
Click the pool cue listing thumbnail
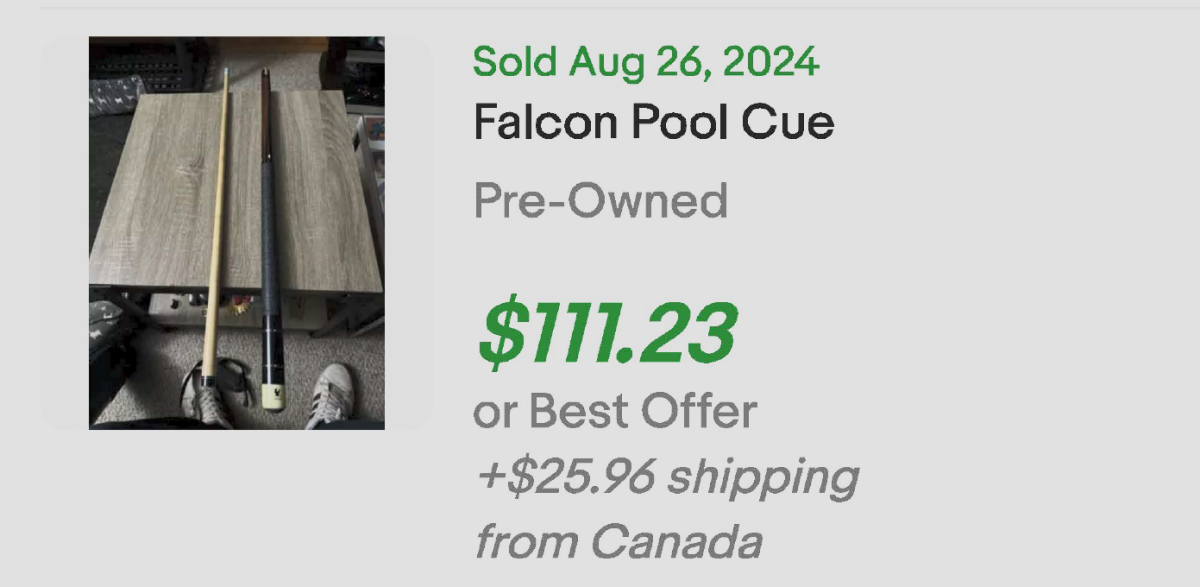(236, 233)
